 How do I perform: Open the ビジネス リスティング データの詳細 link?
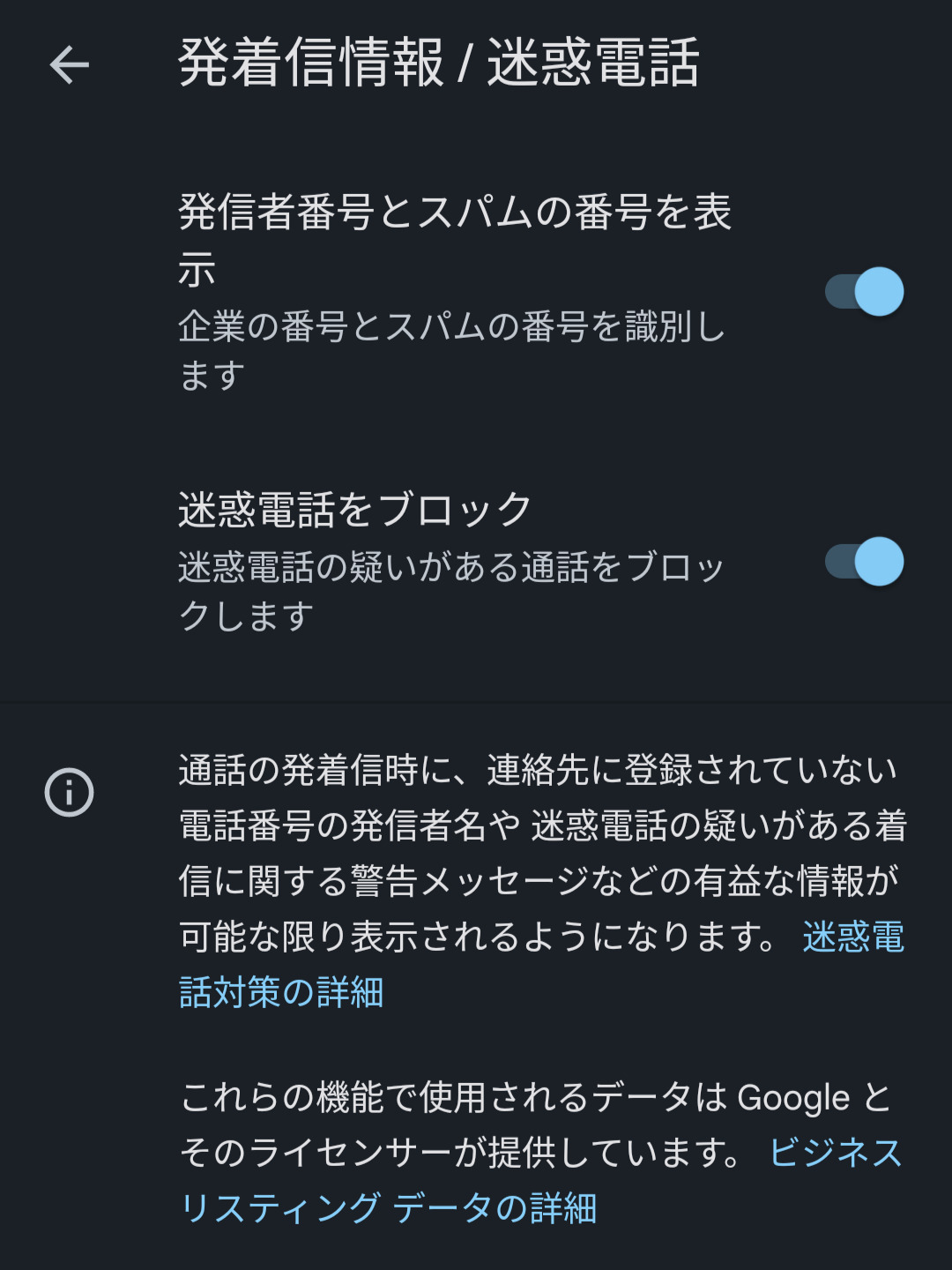point(835,1154)
